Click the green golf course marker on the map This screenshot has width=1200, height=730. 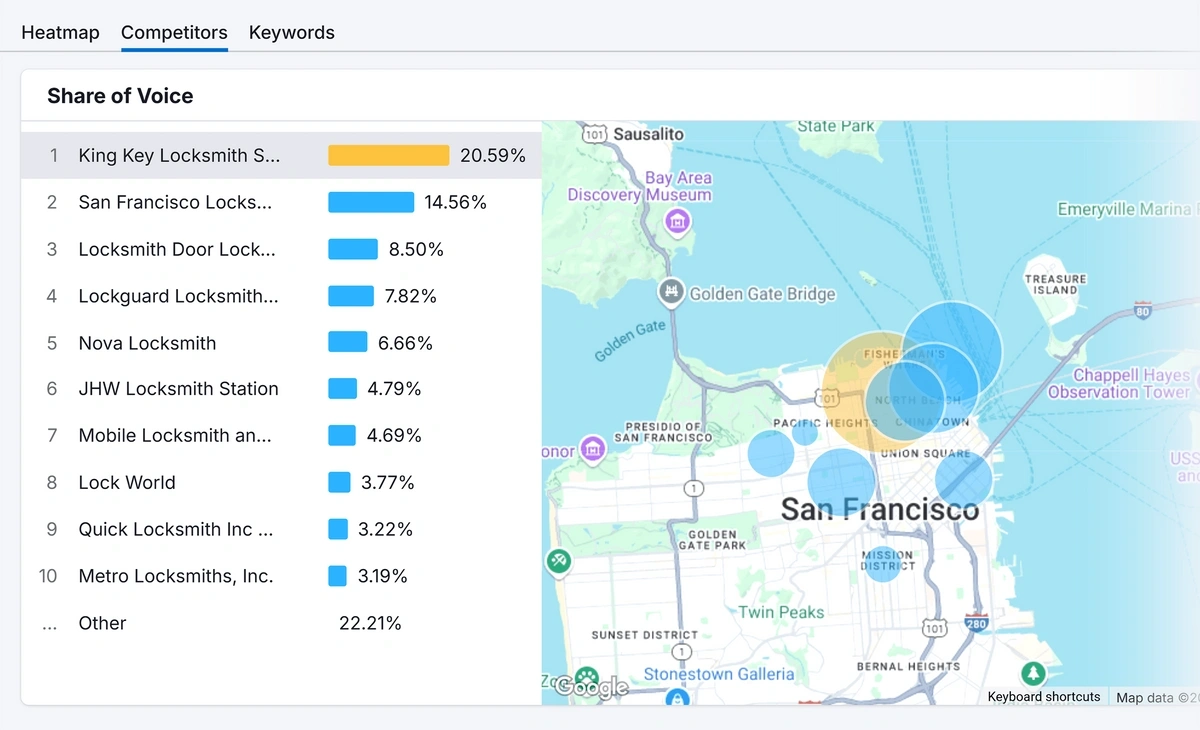pyautogui.click(x=558, y=560)
